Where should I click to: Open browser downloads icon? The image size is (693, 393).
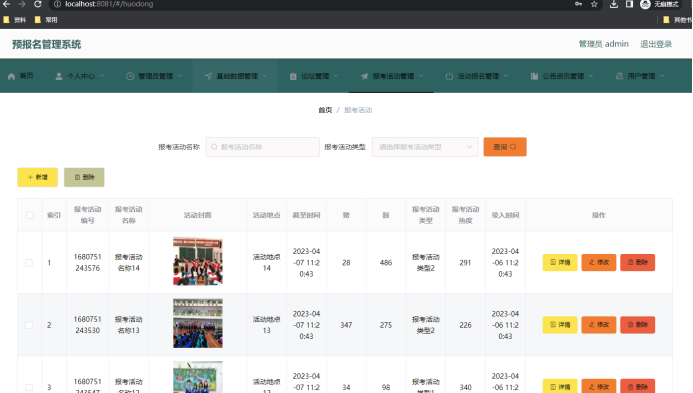613,4
